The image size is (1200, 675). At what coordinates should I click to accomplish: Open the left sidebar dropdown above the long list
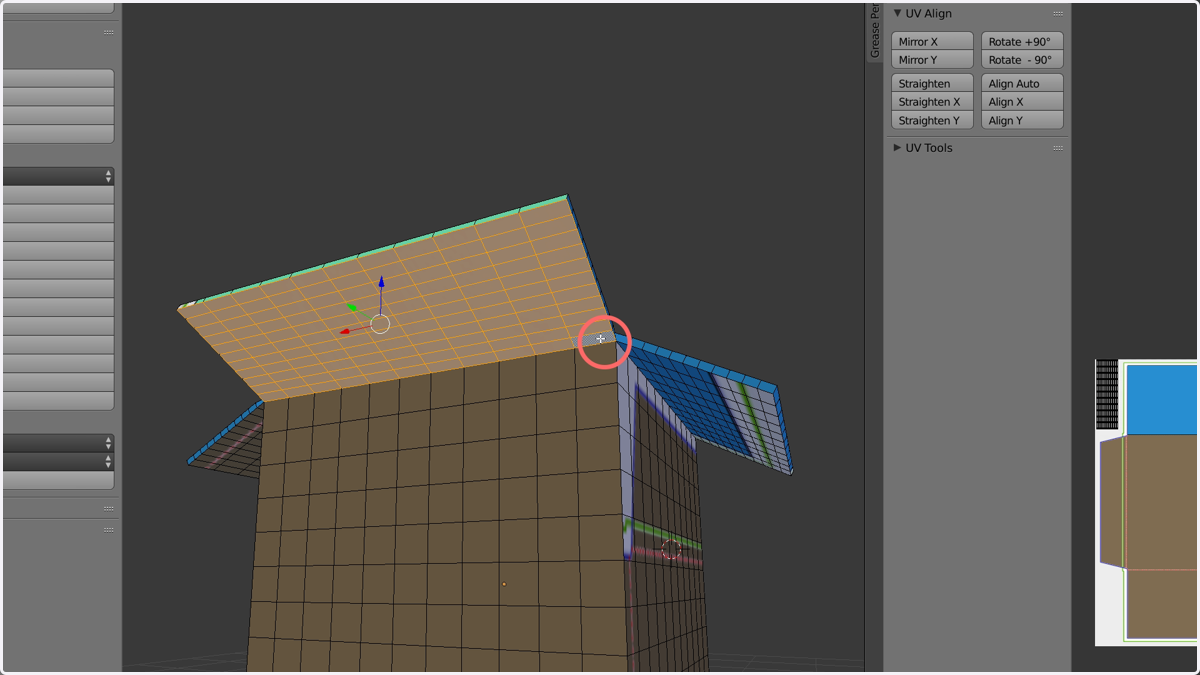(x=58, y=176)
